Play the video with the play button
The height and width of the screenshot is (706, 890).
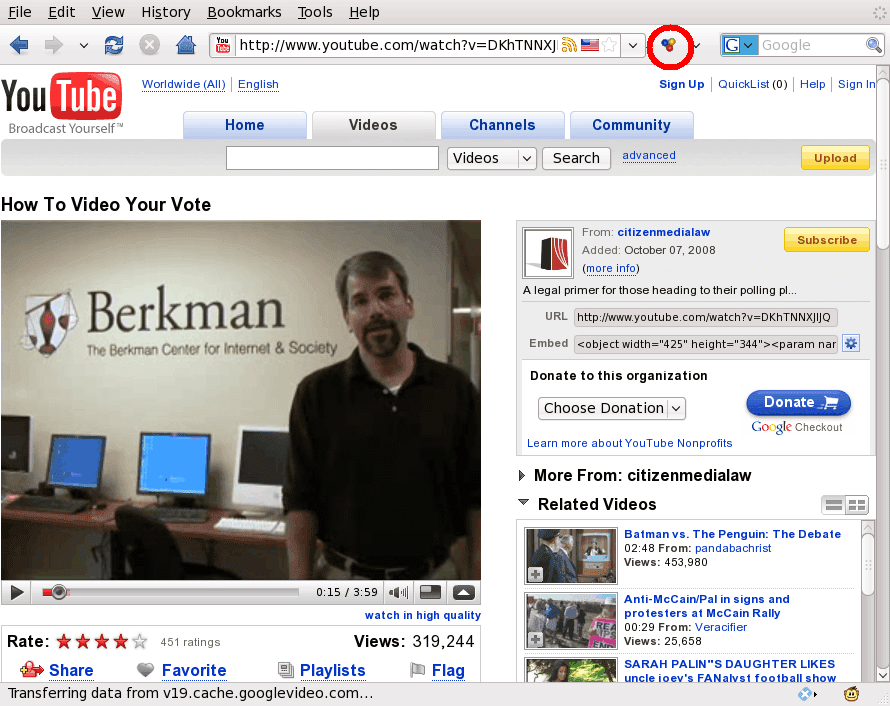(16, 592)
